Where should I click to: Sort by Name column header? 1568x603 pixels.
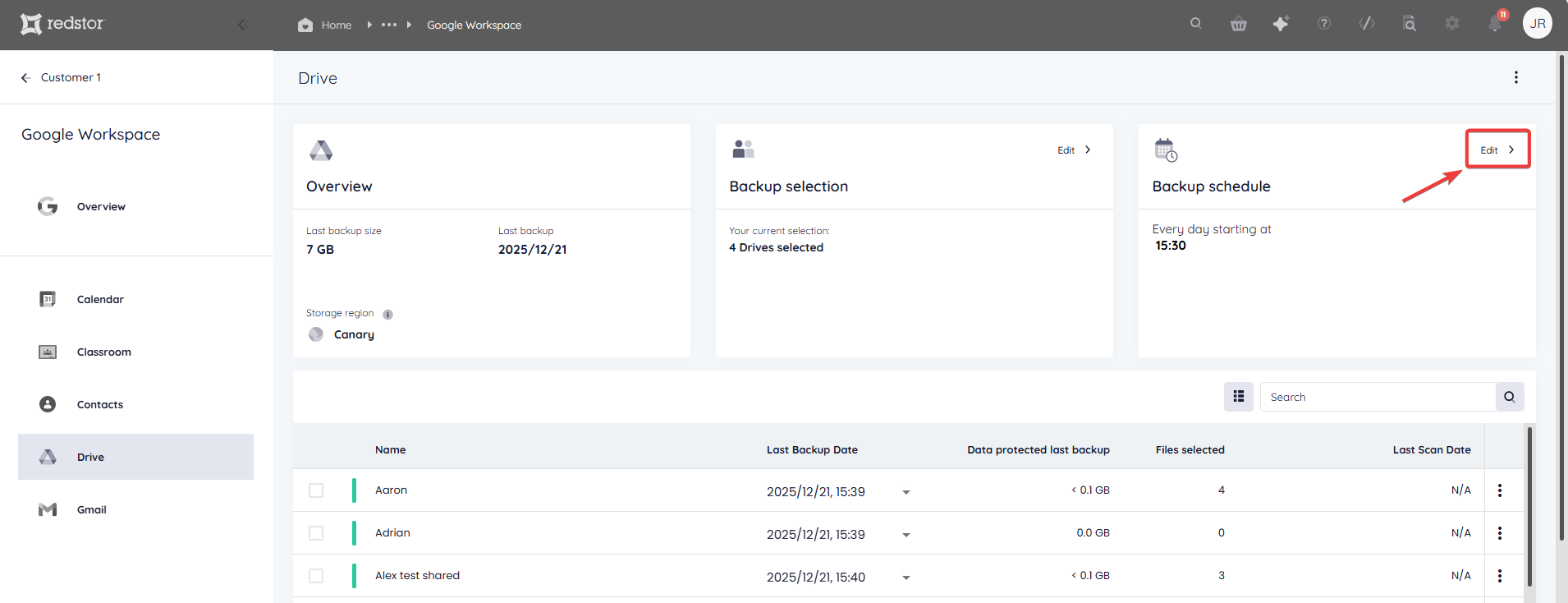coord(390,449)
